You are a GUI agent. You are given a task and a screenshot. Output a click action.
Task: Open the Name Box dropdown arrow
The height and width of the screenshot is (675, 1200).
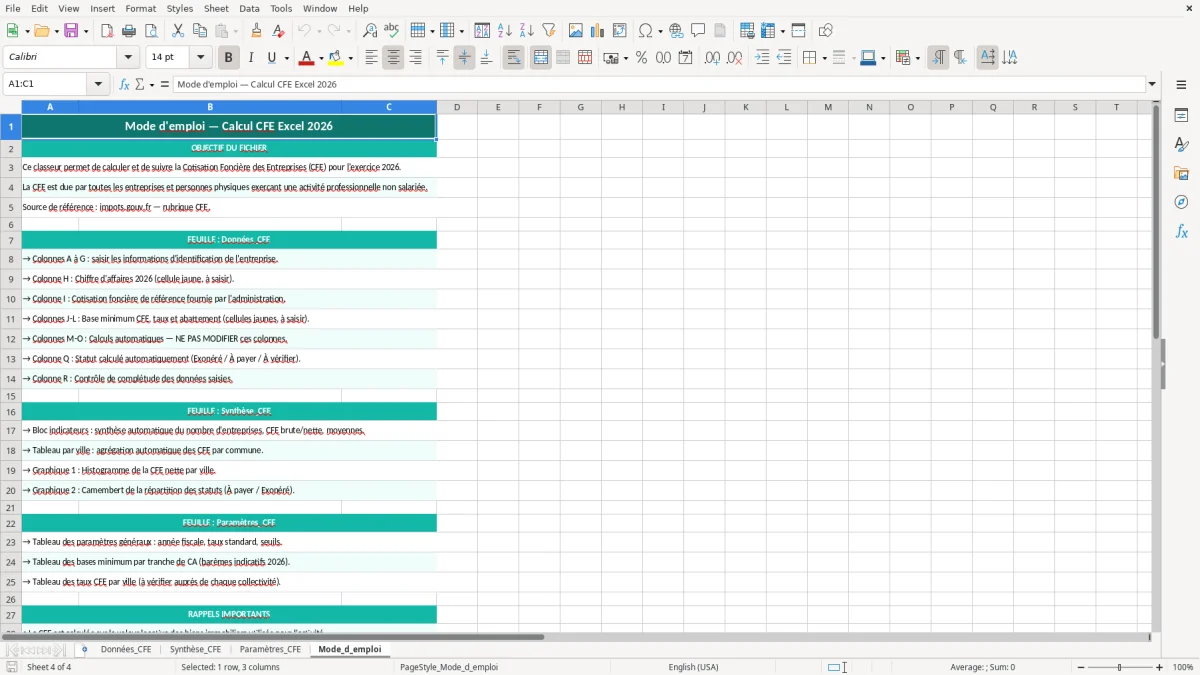pos(98,84)
